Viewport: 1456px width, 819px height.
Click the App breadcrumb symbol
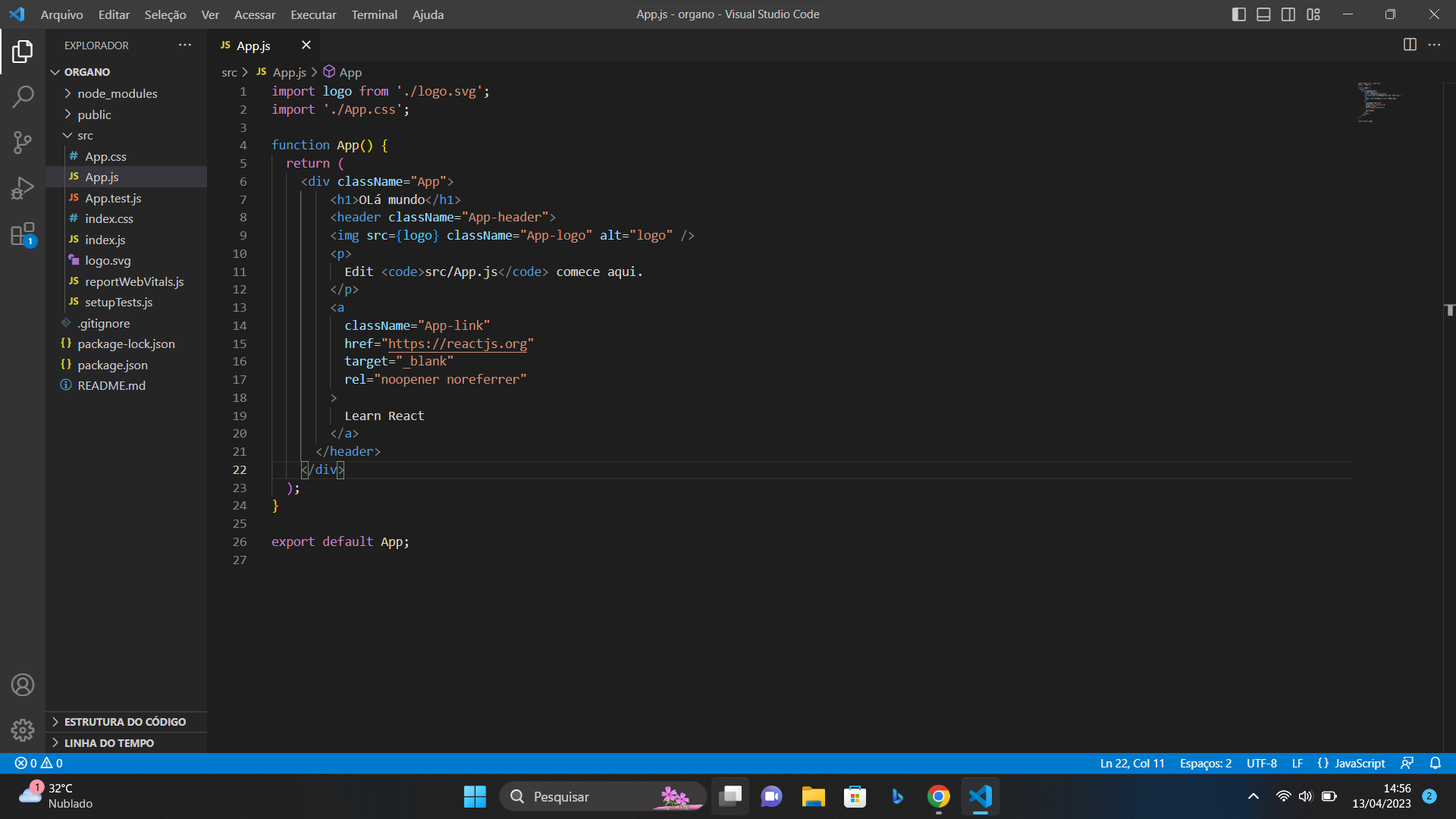[x=343, y=72]
